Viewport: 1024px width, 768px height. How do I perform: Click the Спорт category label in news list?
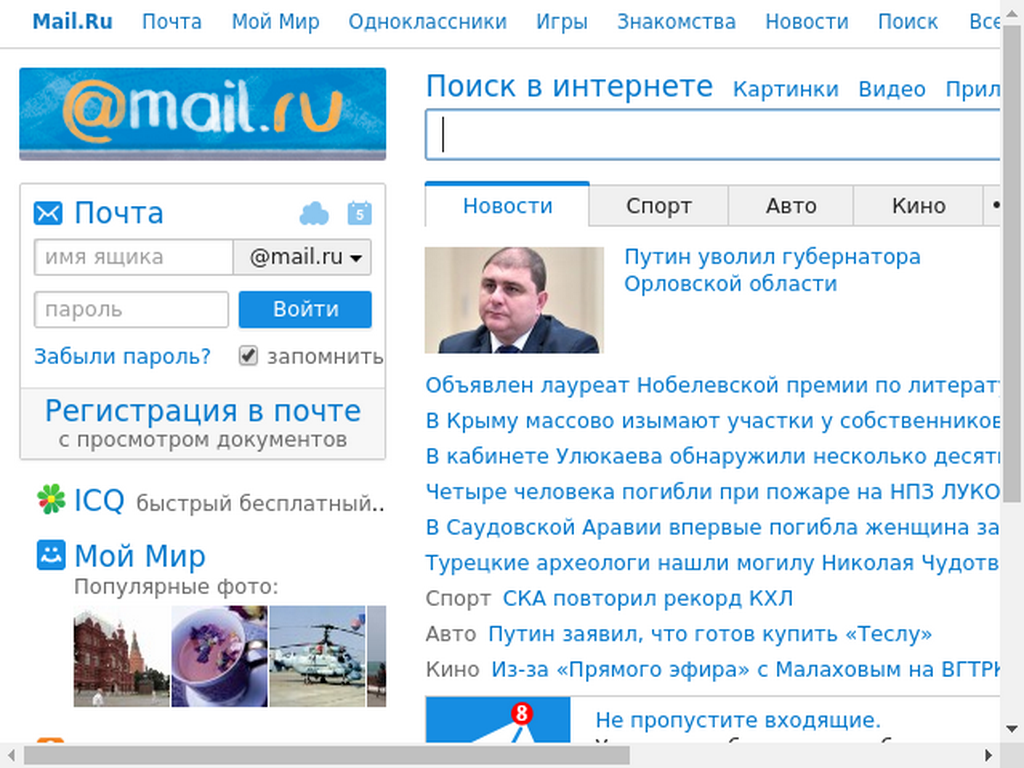[458, 598]
